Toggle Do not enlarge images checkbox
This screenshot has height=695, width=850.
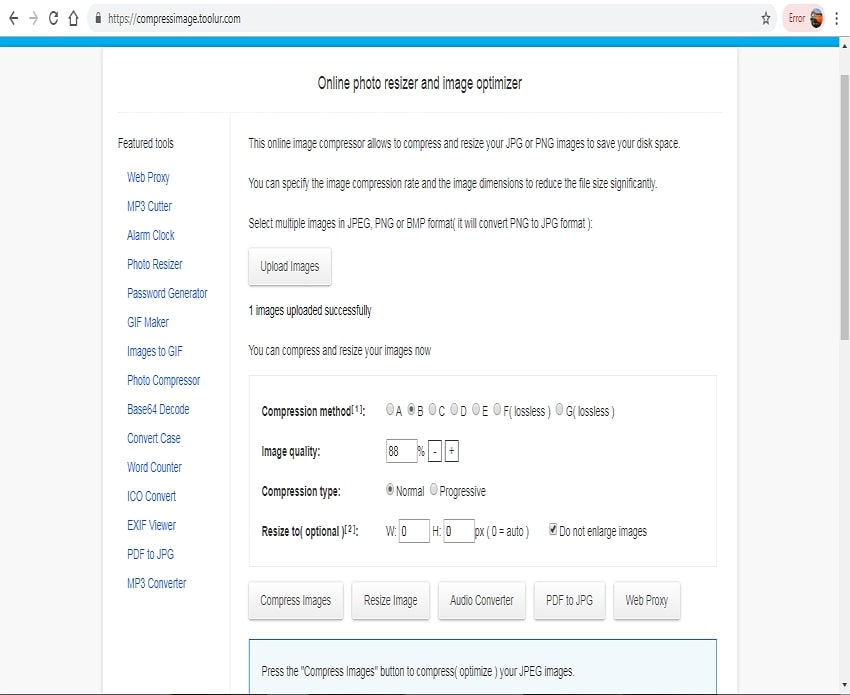pos(554,531)
